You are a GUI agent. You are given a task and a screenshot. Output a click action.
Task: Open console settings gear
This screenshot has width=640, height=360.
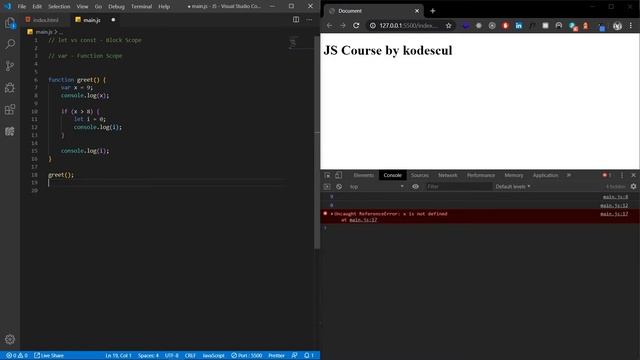[x=633, y=187]
